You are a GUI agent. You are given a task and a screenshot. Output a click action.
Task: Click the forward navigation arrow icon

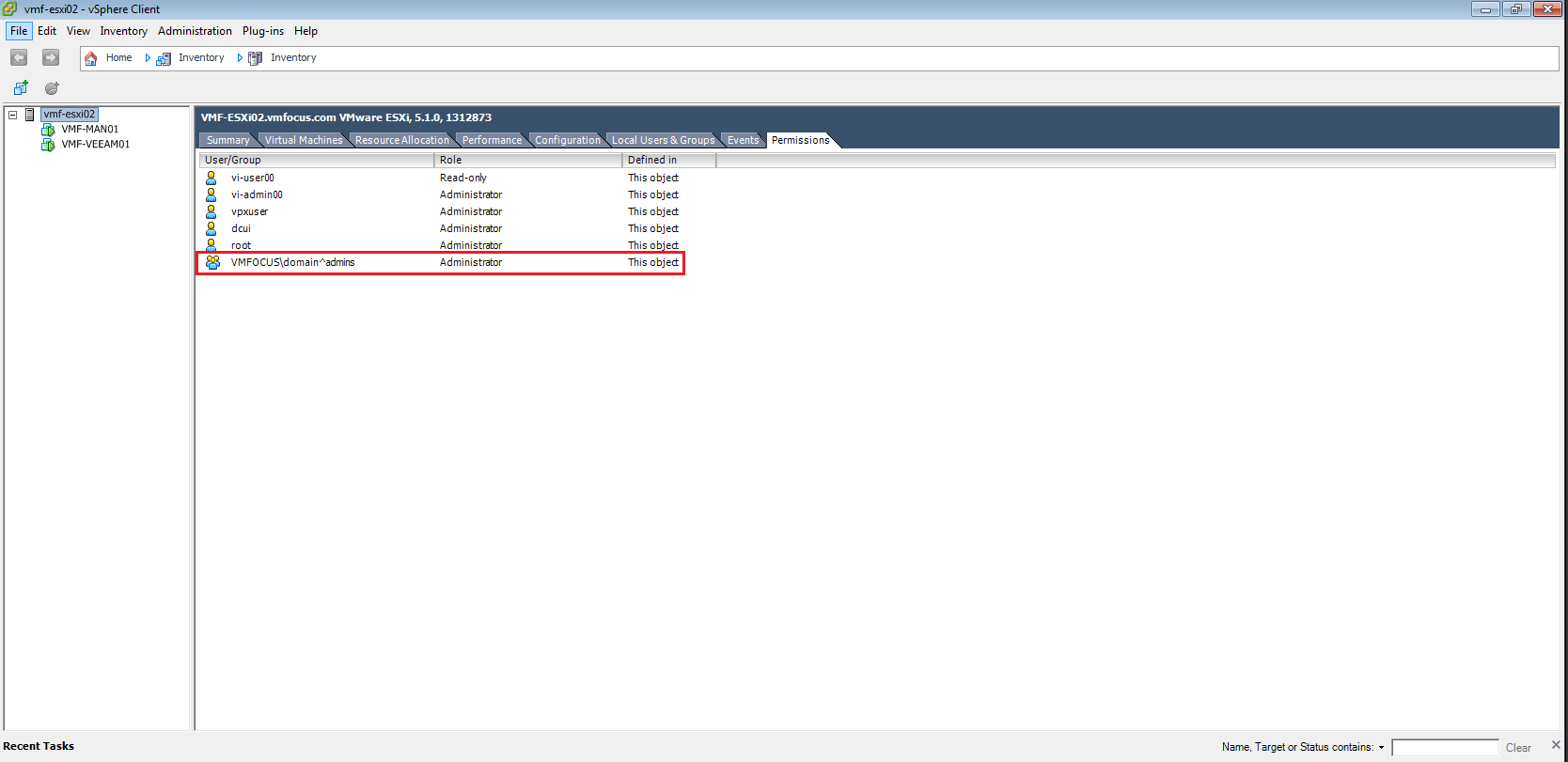(x=51, y=58)
